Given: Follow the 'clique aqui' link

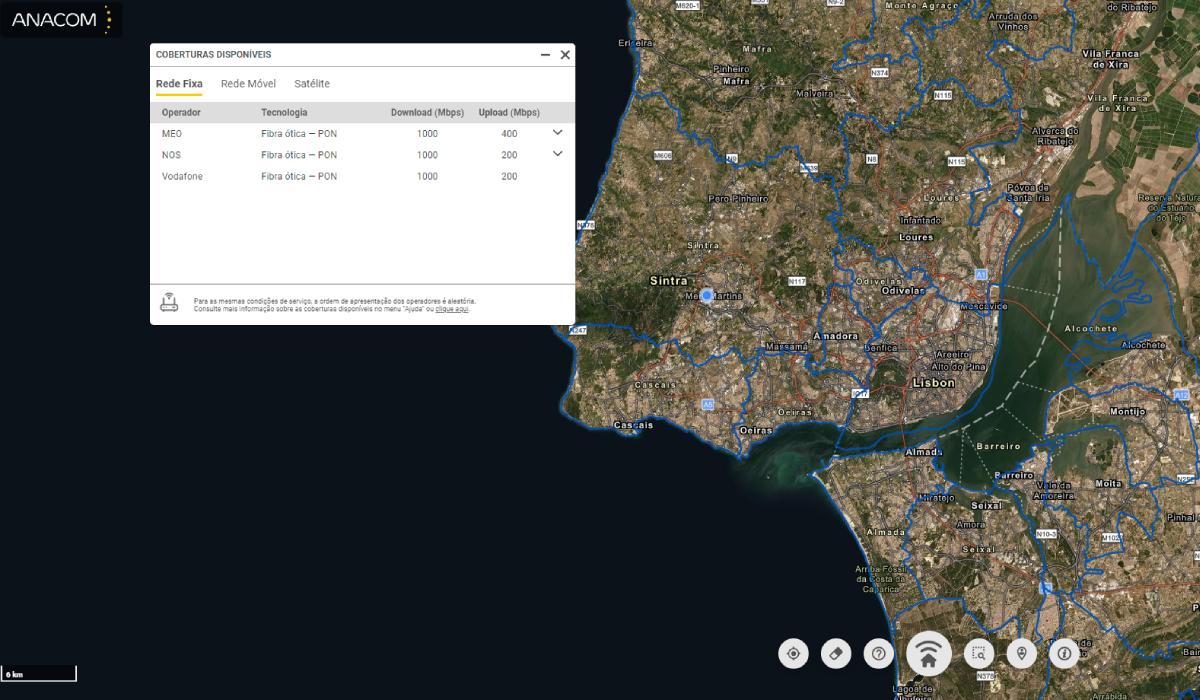Looking at the screenshot, I should coord(451,309).
